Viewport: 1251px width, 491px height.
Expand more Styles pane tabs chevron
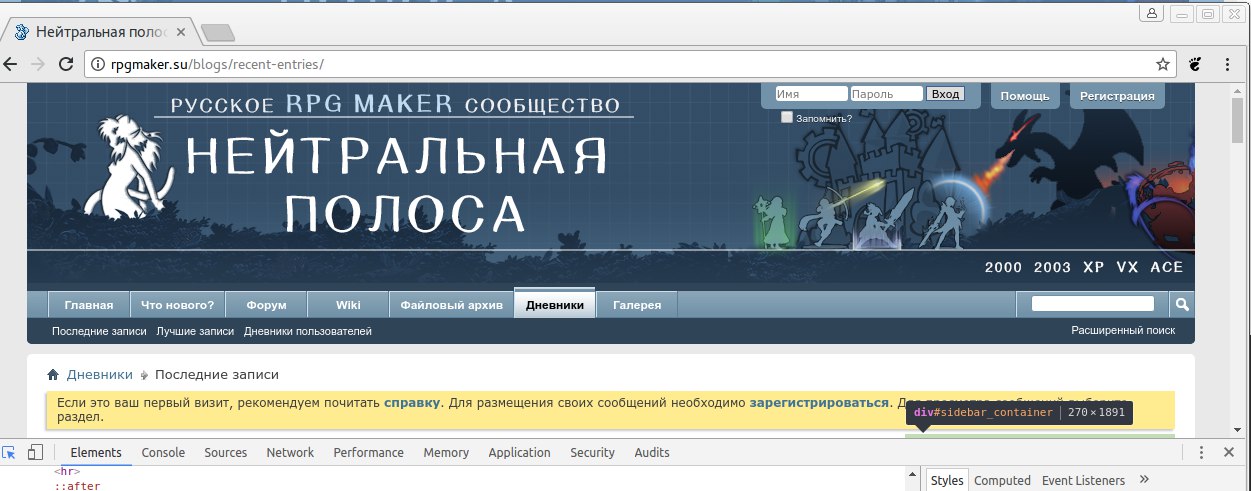[x=1145, y=480]
